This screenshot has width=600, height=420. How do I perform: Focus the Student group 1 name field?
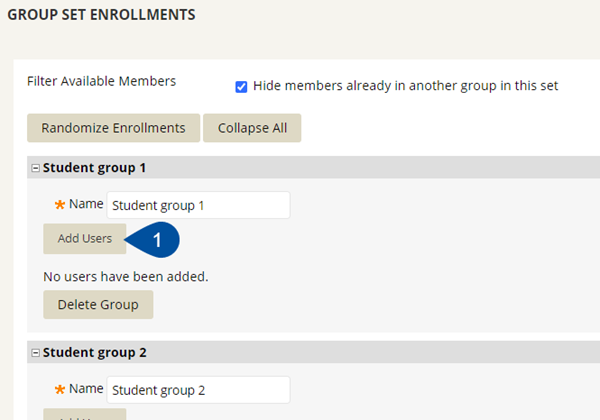[198, 205]
